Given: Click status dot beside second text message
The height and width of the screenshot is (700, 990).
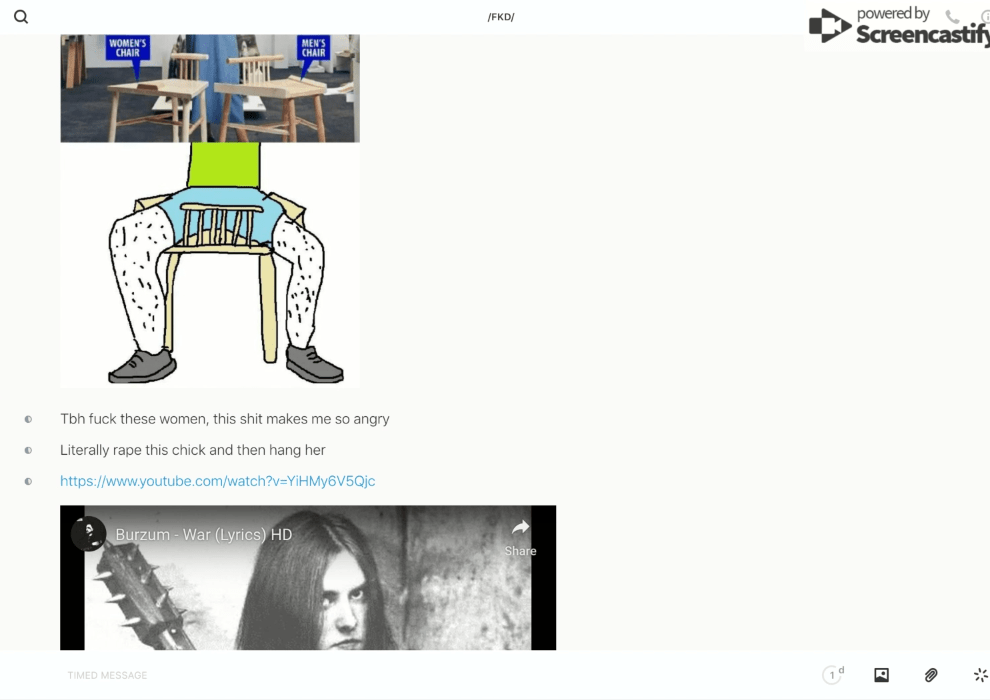Looking at the screenshot, I should [28, 450].
